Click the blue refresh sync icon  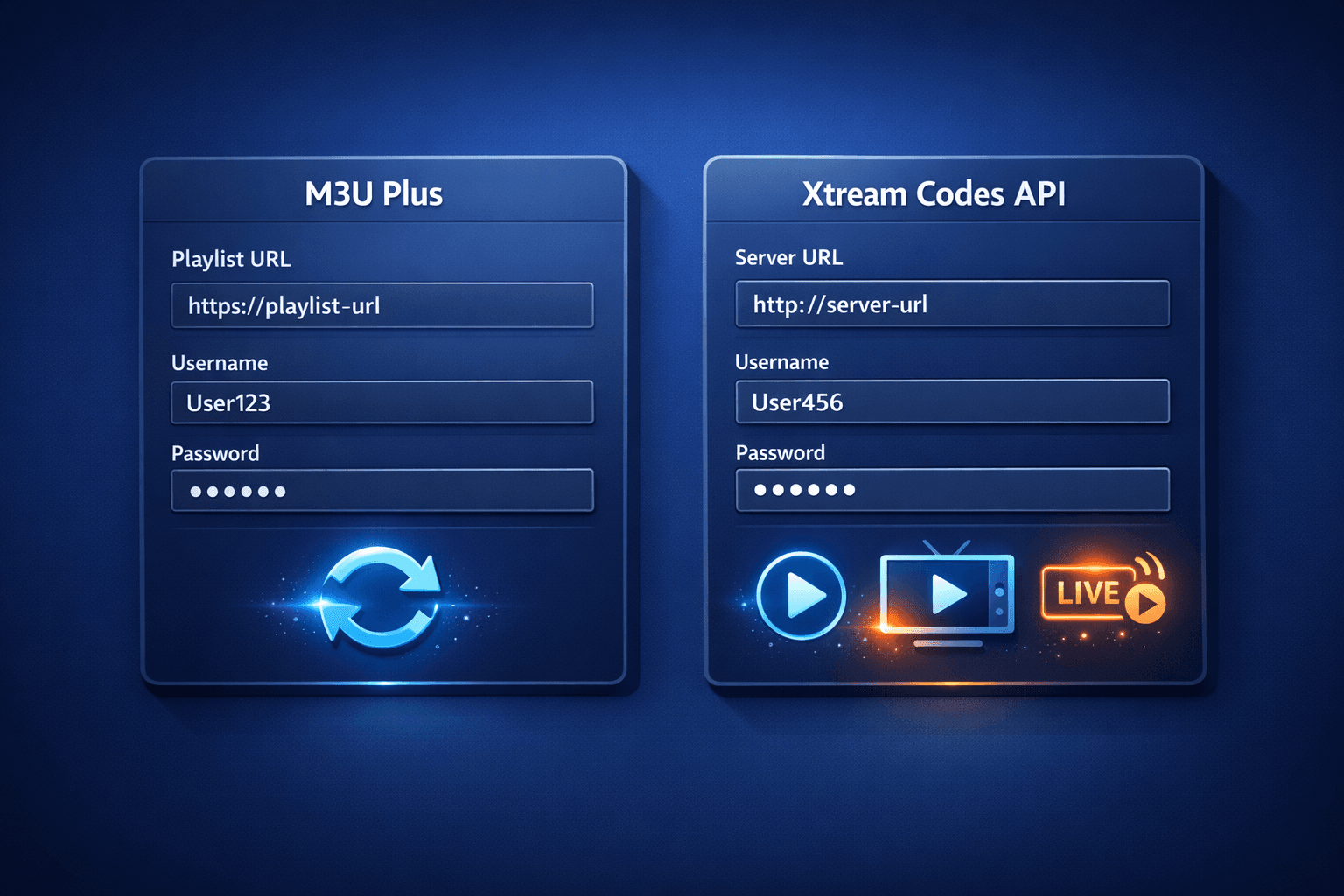point(381,598)
